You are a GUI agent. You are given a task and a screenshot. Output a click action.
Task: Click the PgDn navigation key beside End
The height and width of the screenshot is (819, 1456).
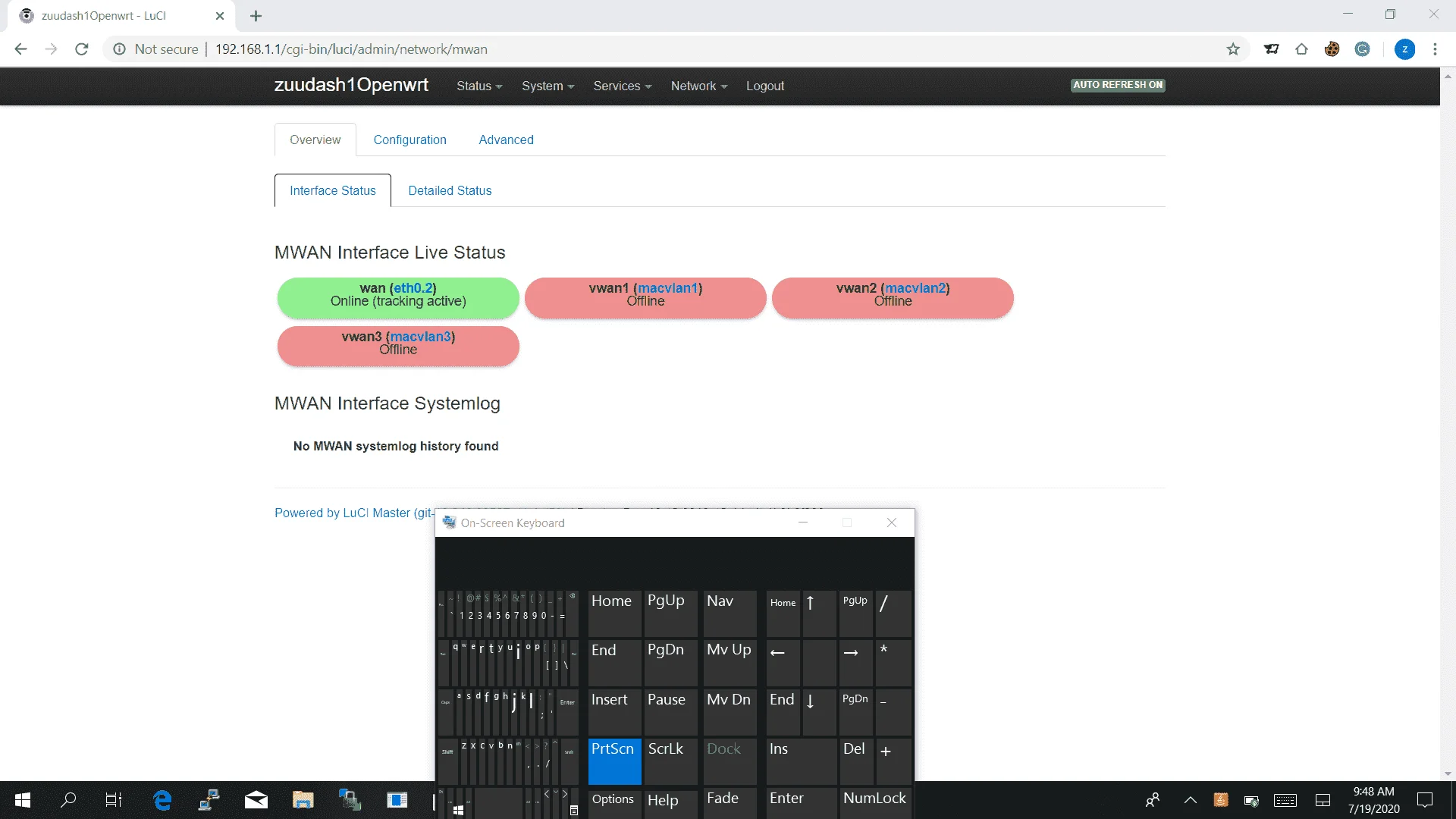click(670, 662)
